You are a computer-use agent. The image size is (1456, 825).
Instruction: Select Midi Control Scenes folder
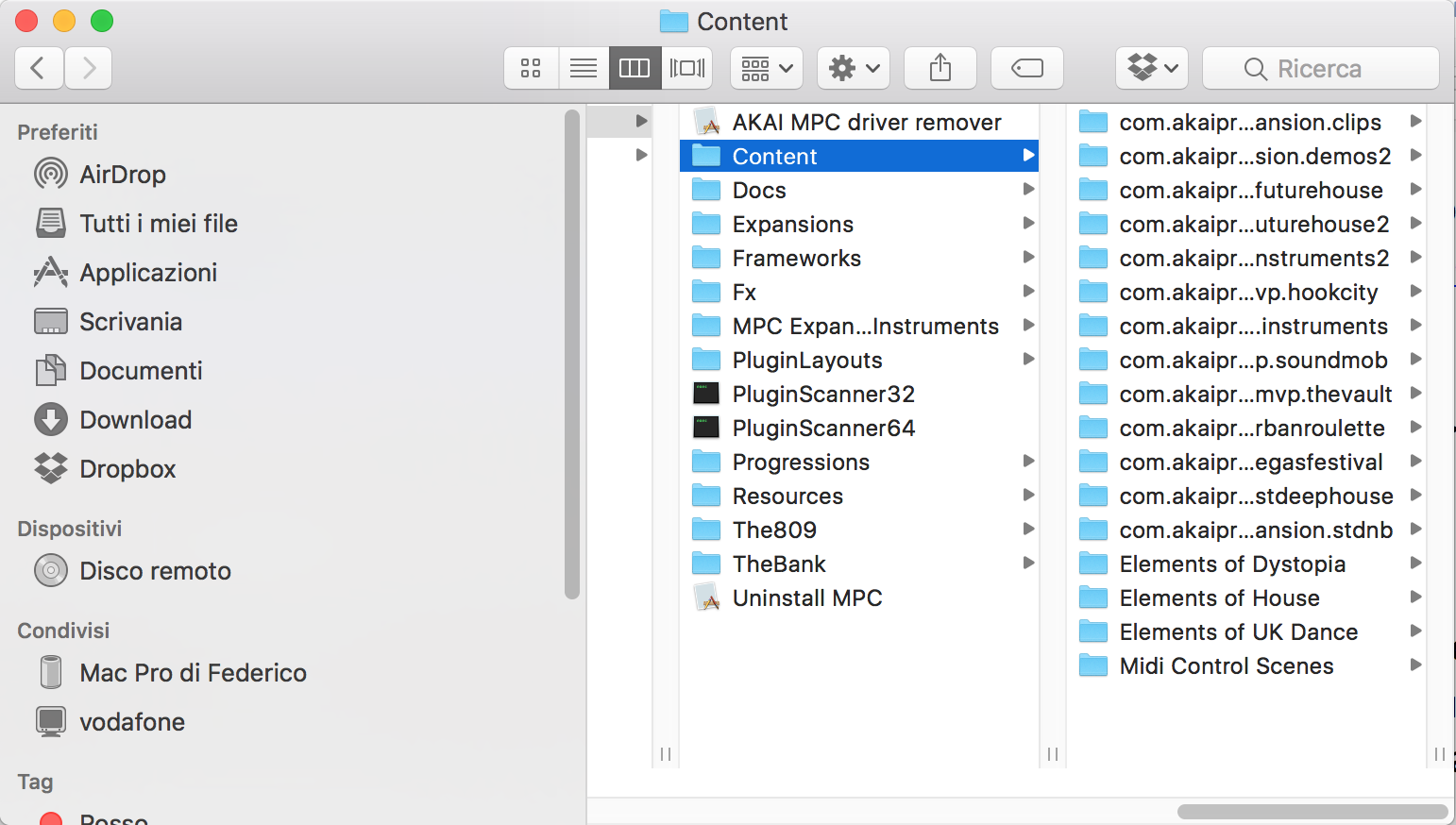(1246, 665)
